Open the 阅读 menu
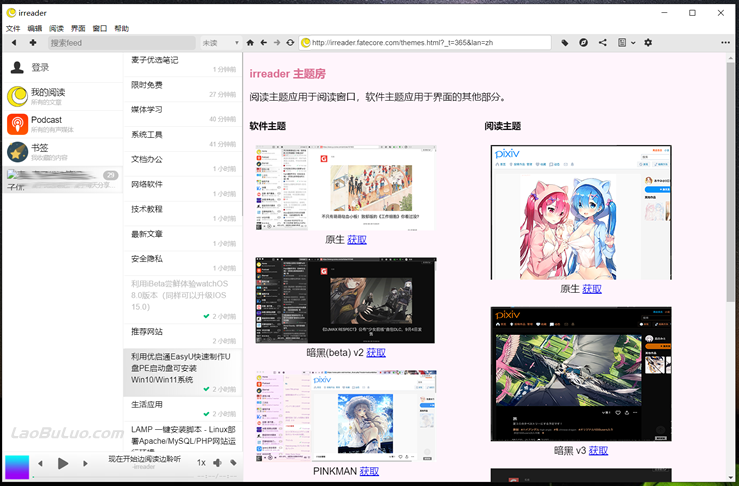Image resolution: width=739 pixels, height=486 pixels. pos(57,28)
